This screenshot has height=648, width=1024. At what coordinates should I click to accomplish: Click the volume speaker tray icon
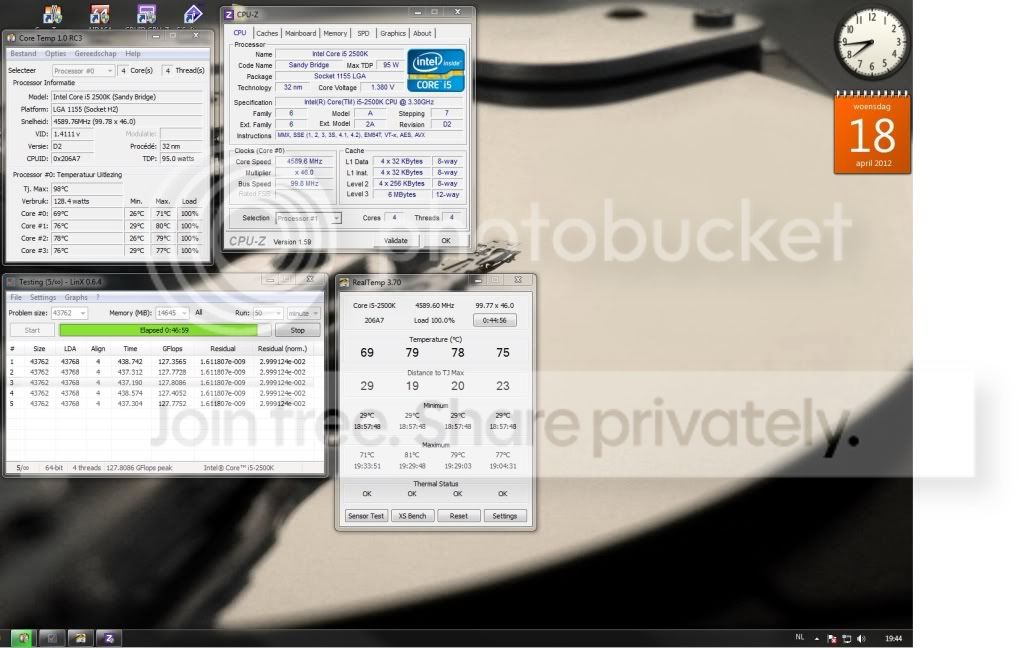coord(861,639)
